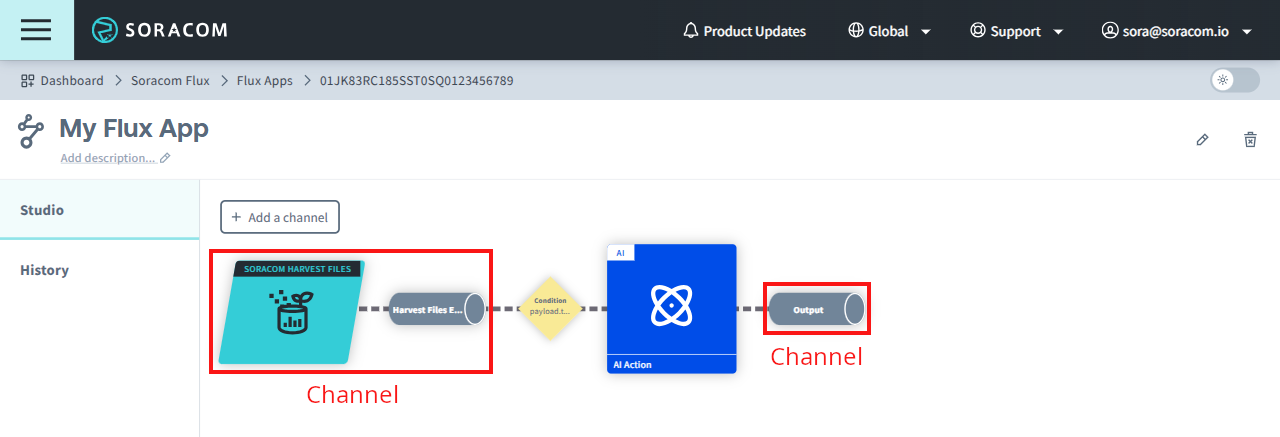Click the Add a channel button
The height and width of the screenshot is (437, 1280).
(x=280, y=217)
